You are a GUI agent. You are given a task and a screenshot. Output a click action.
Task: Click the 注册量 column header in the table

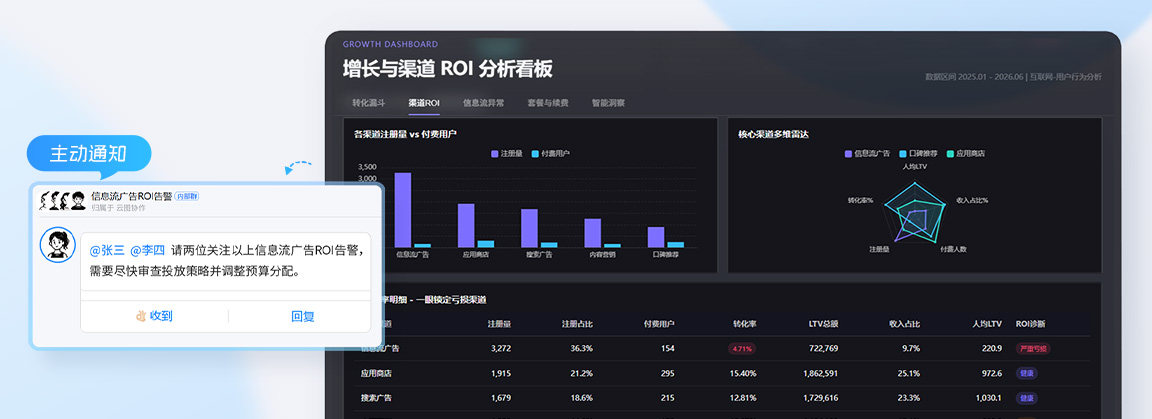pos(499,323)
